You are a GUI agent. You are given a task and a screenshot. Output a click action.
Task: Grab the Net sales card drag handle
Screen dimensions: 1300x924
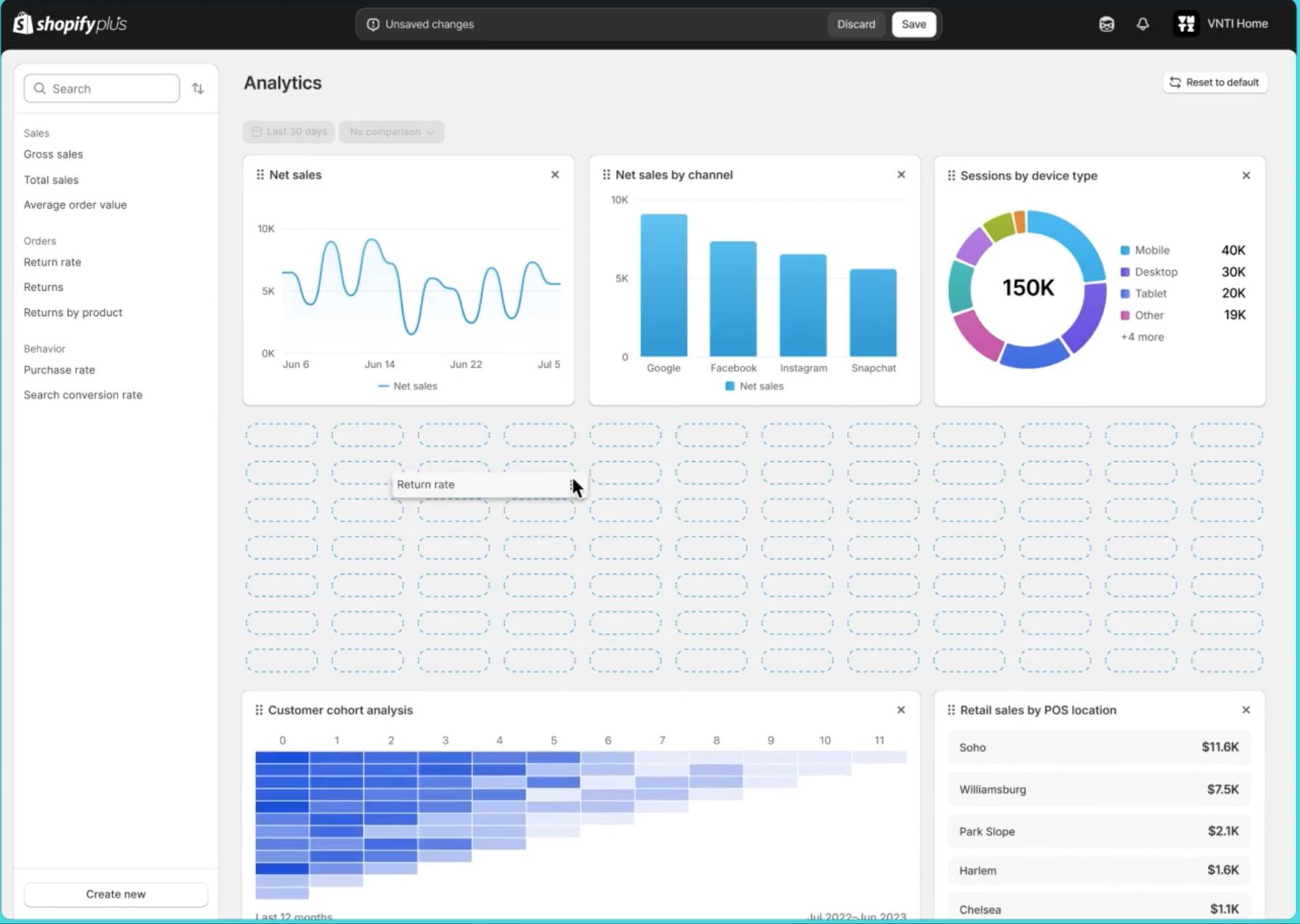click(260, 175)
